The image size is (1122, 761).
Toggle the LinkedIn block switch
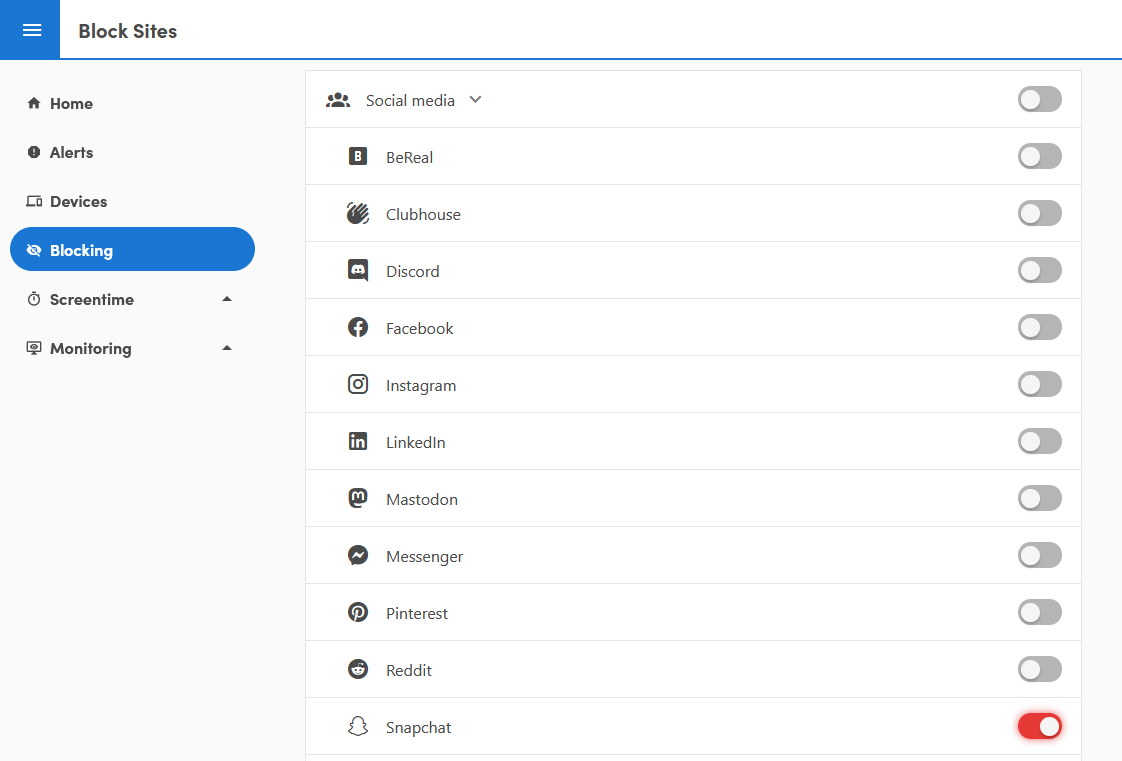[1040, 441]
